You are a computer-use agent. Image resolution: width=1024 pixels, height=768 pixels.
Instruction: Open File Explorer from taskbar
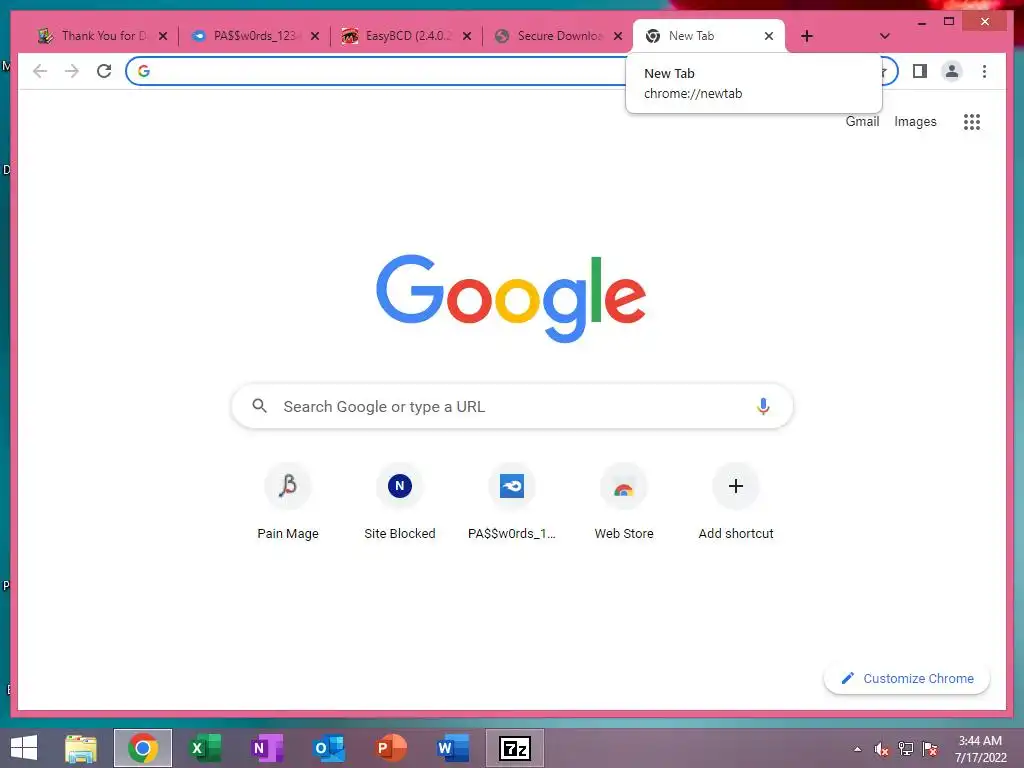tap(81, 748)
